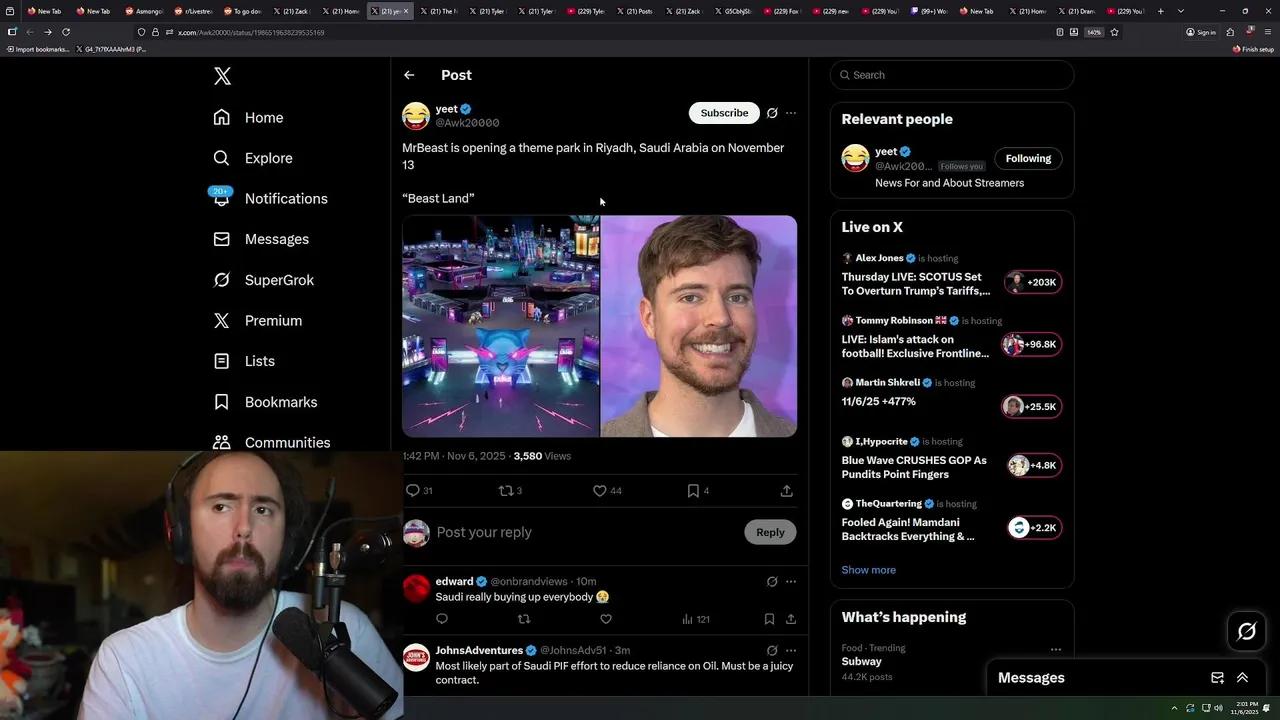Reply to edward's comment

pos(442,619)
